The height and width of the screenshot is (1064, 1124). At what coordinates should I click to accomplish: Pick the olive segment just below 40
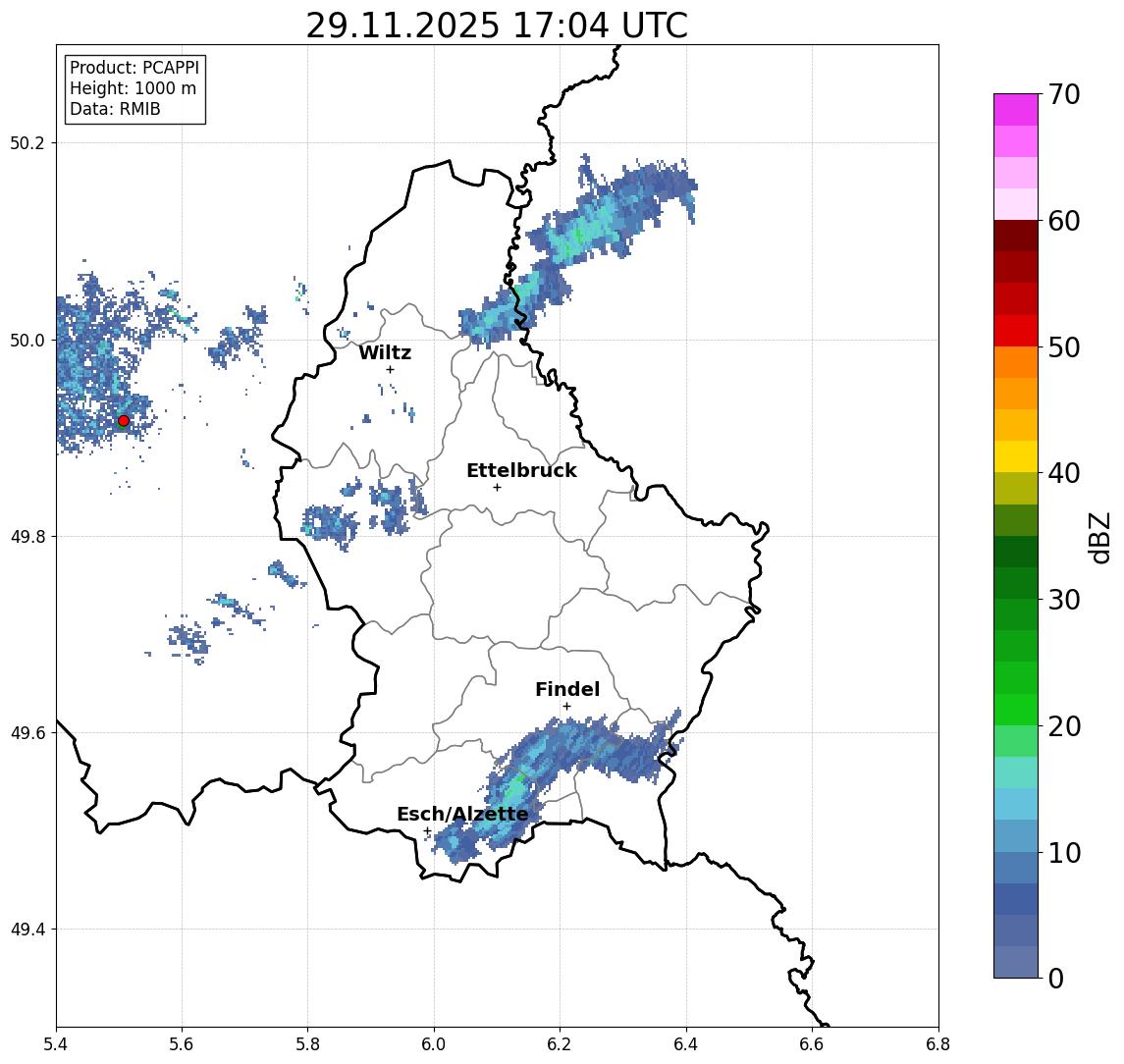(x=1016, y=488)
